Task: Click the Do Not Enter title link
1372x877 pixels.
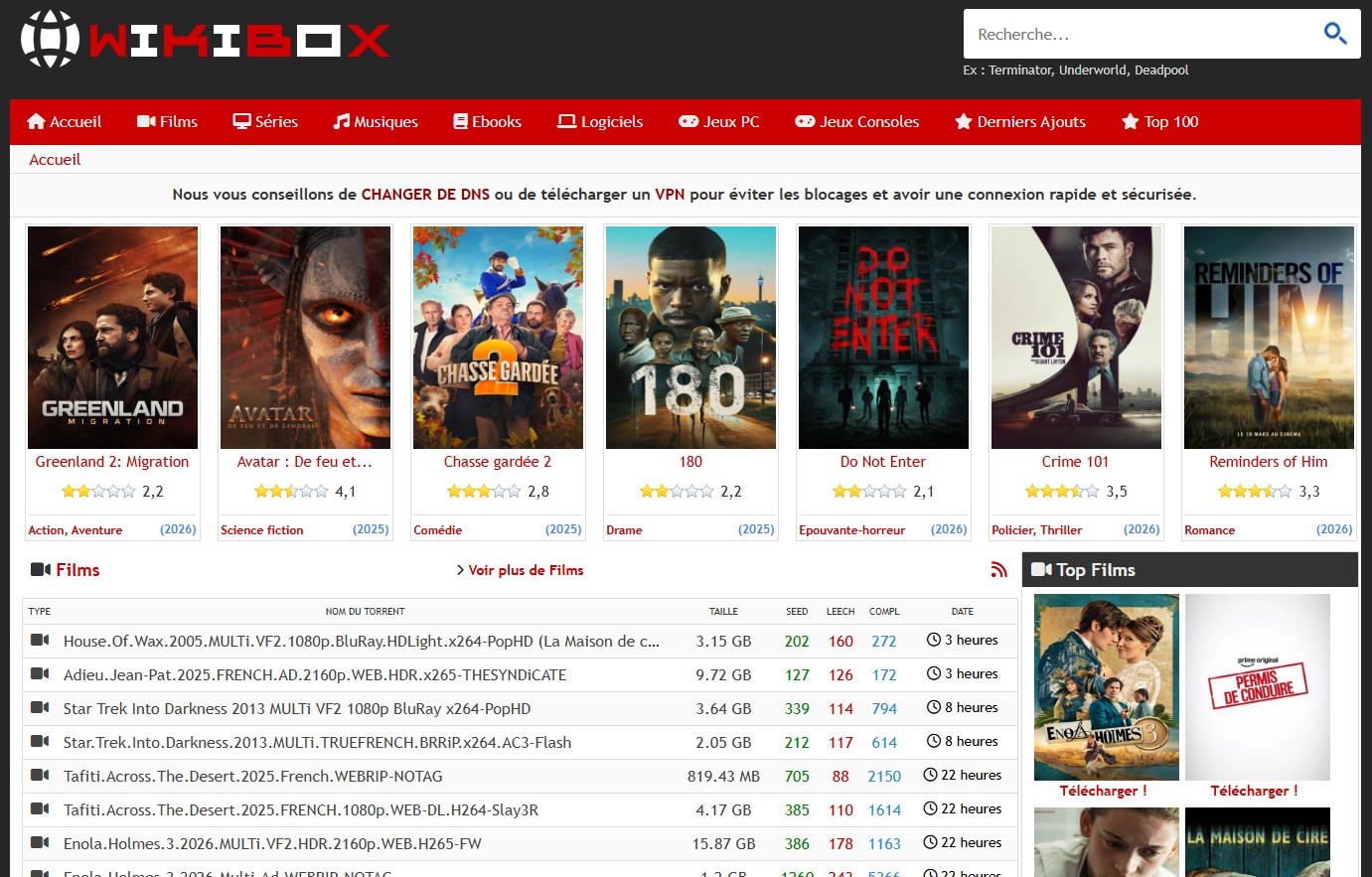Action: tap(883, 462)
